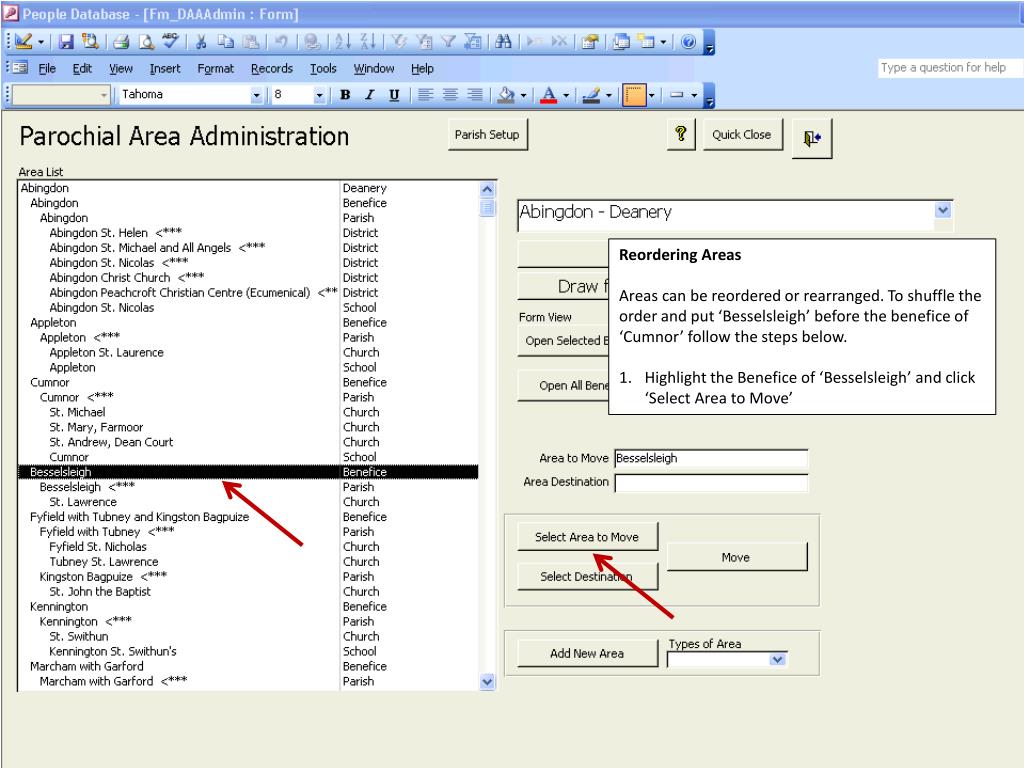Viewport: 1024px width, 768px height.
Task: Click the Apply Filter funnel icon
Action: pos(448,42)
